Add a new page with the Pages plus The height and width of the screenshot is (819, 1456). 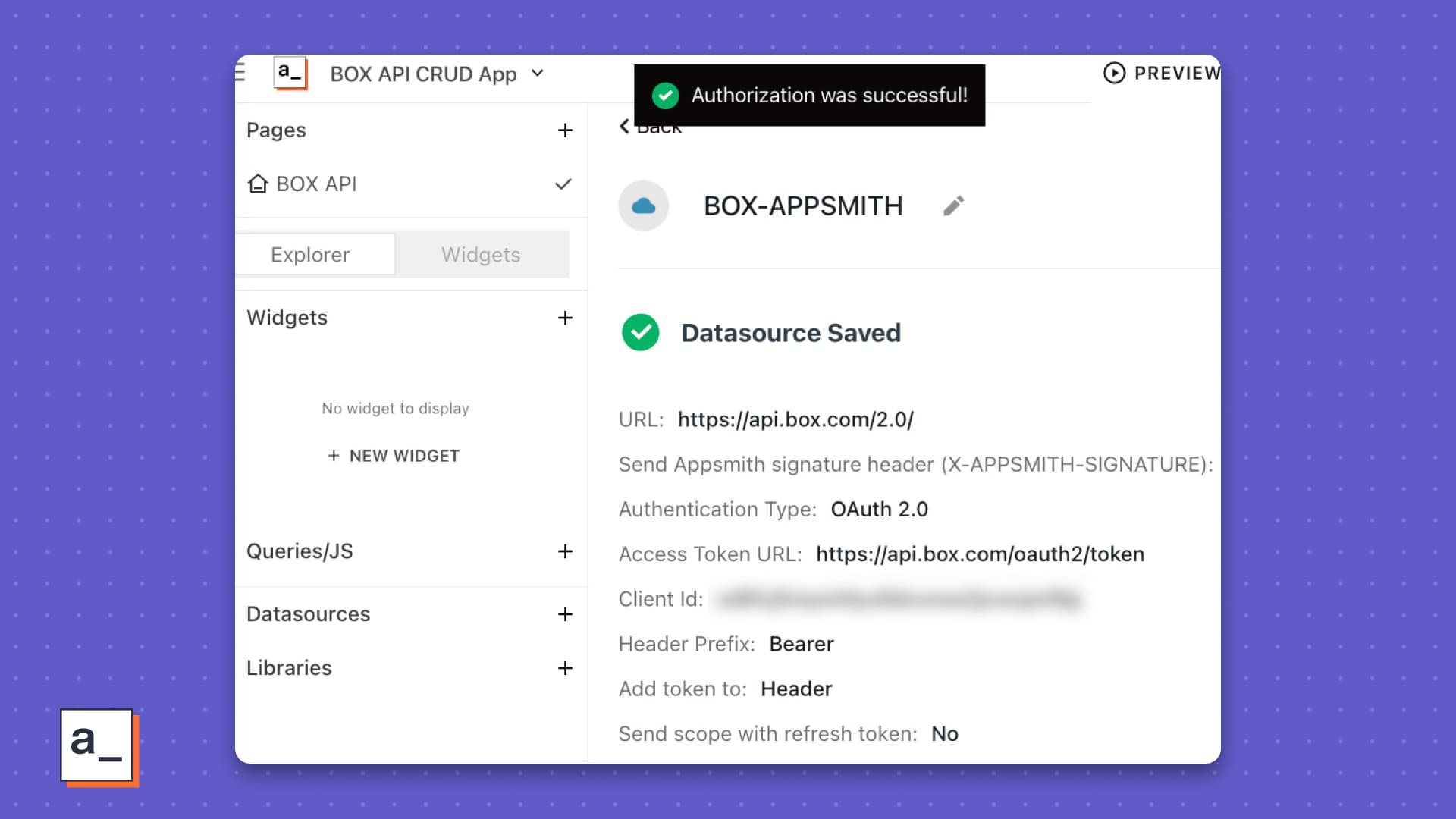[565, 130]
